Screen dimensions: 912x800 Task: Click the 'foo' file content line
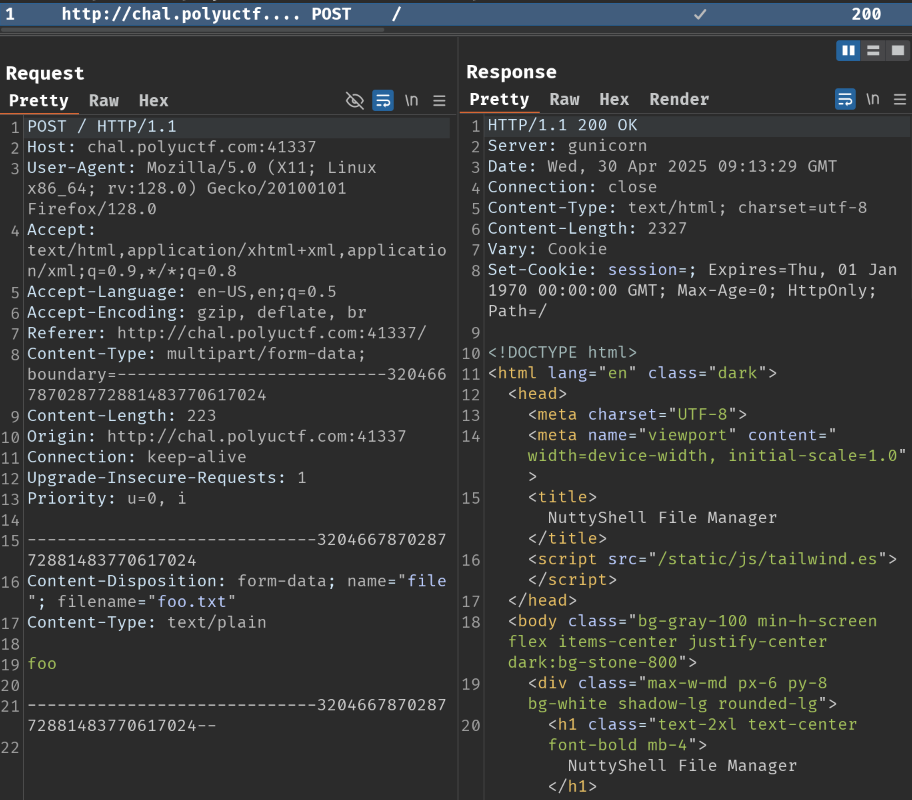pos(42,663)
